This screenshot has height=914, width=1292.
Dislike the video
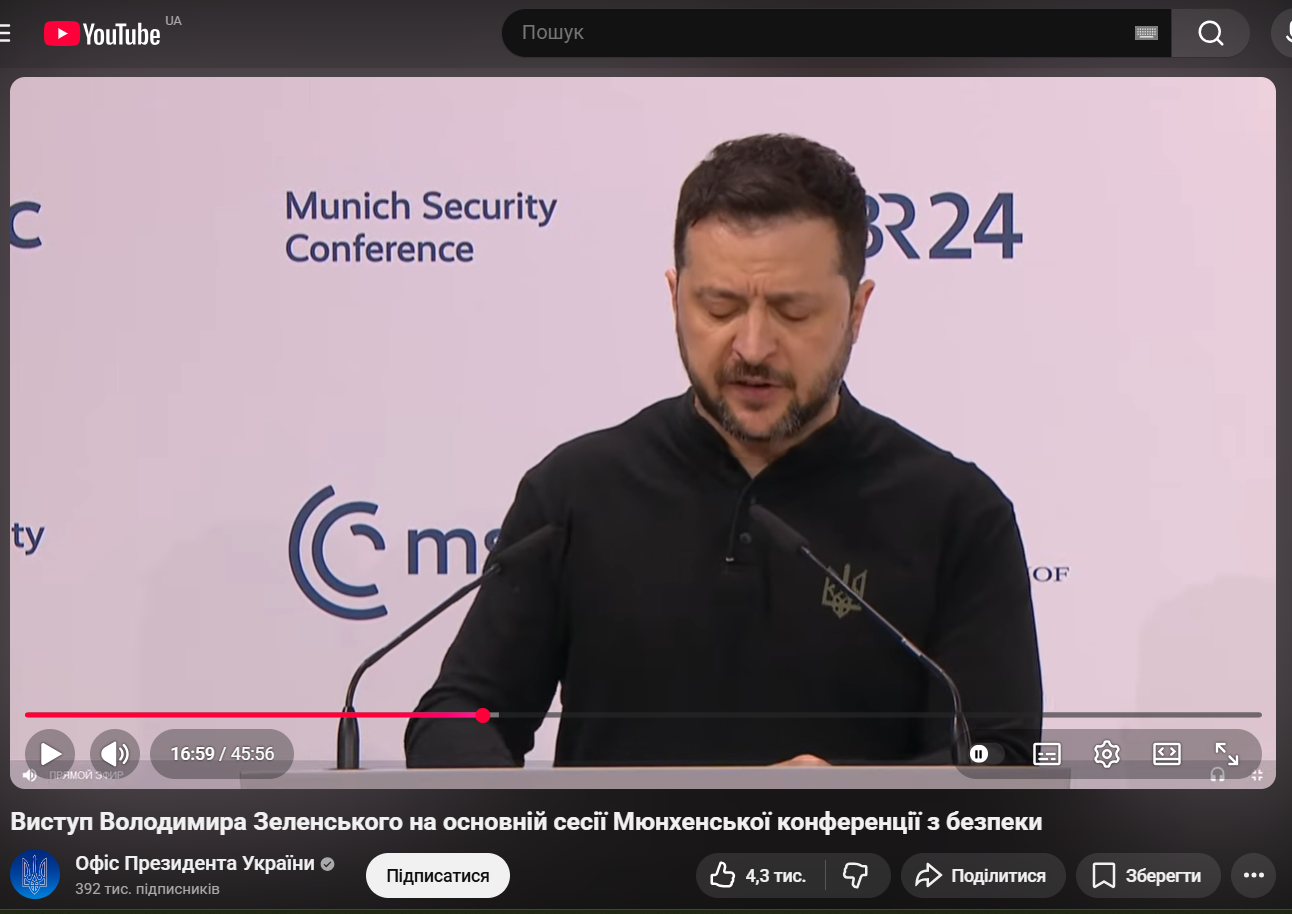[x=856, y=876]
